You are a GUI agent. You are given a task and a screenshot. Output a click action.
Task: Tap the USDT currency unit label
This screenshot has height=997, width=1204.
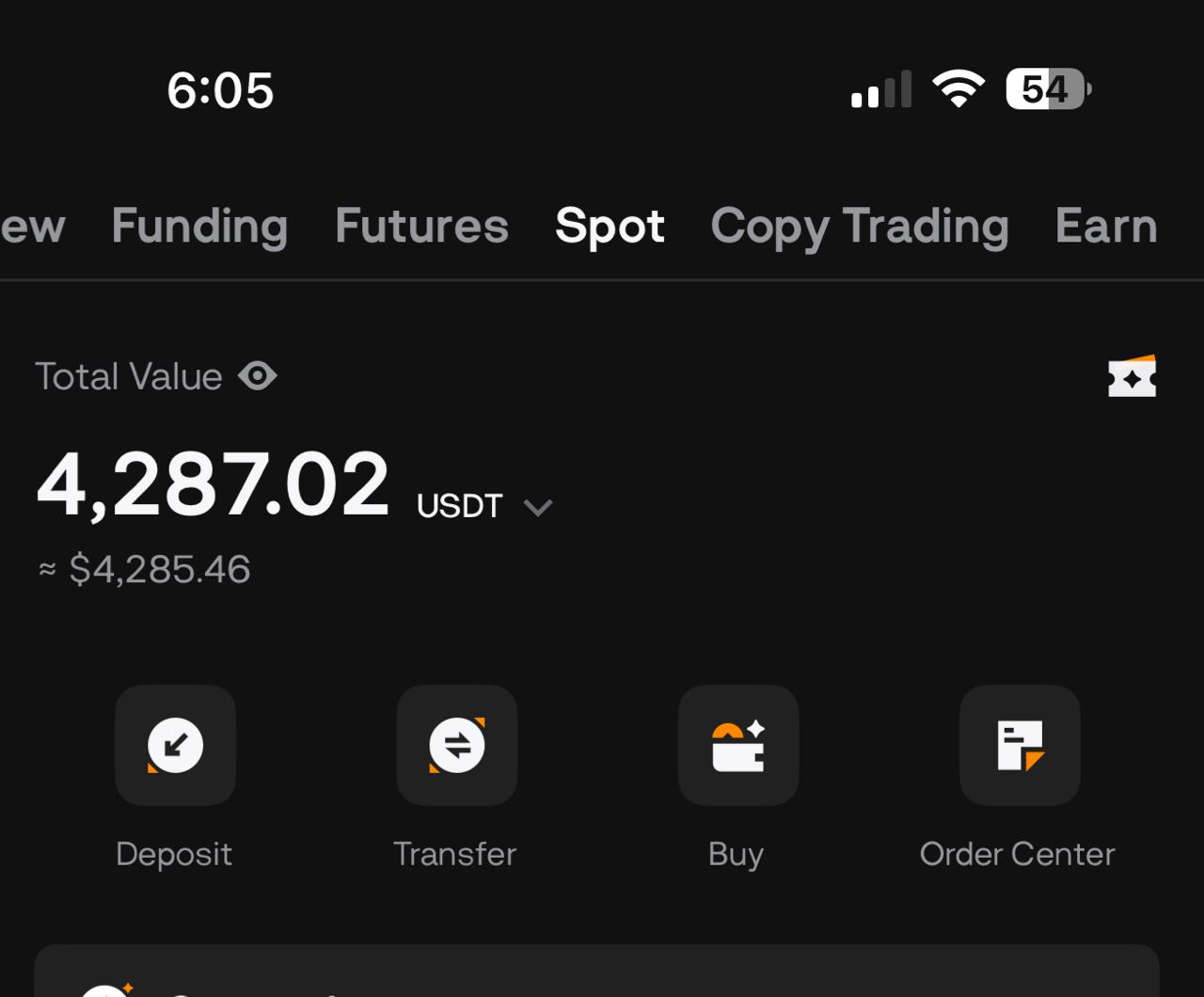pyautogui.click(x=459, y=506)
